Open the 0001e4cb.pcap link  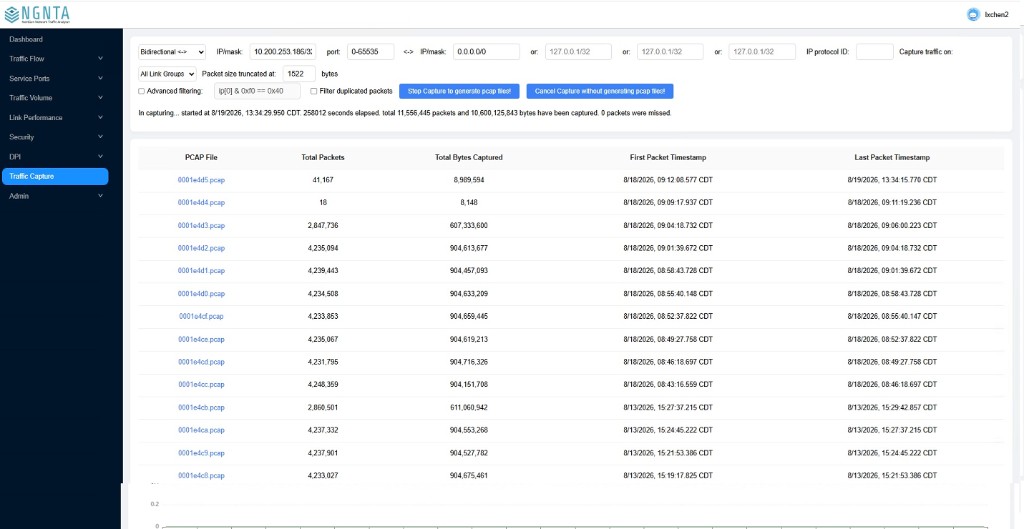pyautogui.click(x=201, y=408)
